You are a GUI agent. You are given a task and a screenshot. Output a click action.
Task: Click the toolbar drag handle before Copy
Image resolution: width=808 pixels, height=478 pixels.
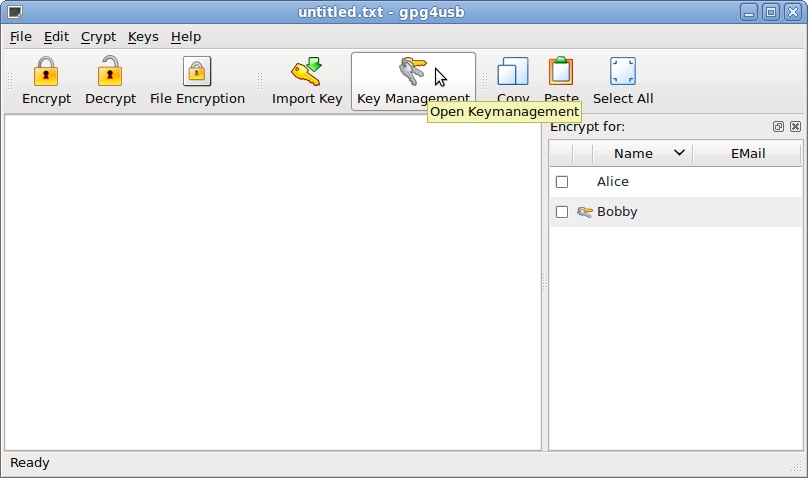coord(484,81)
